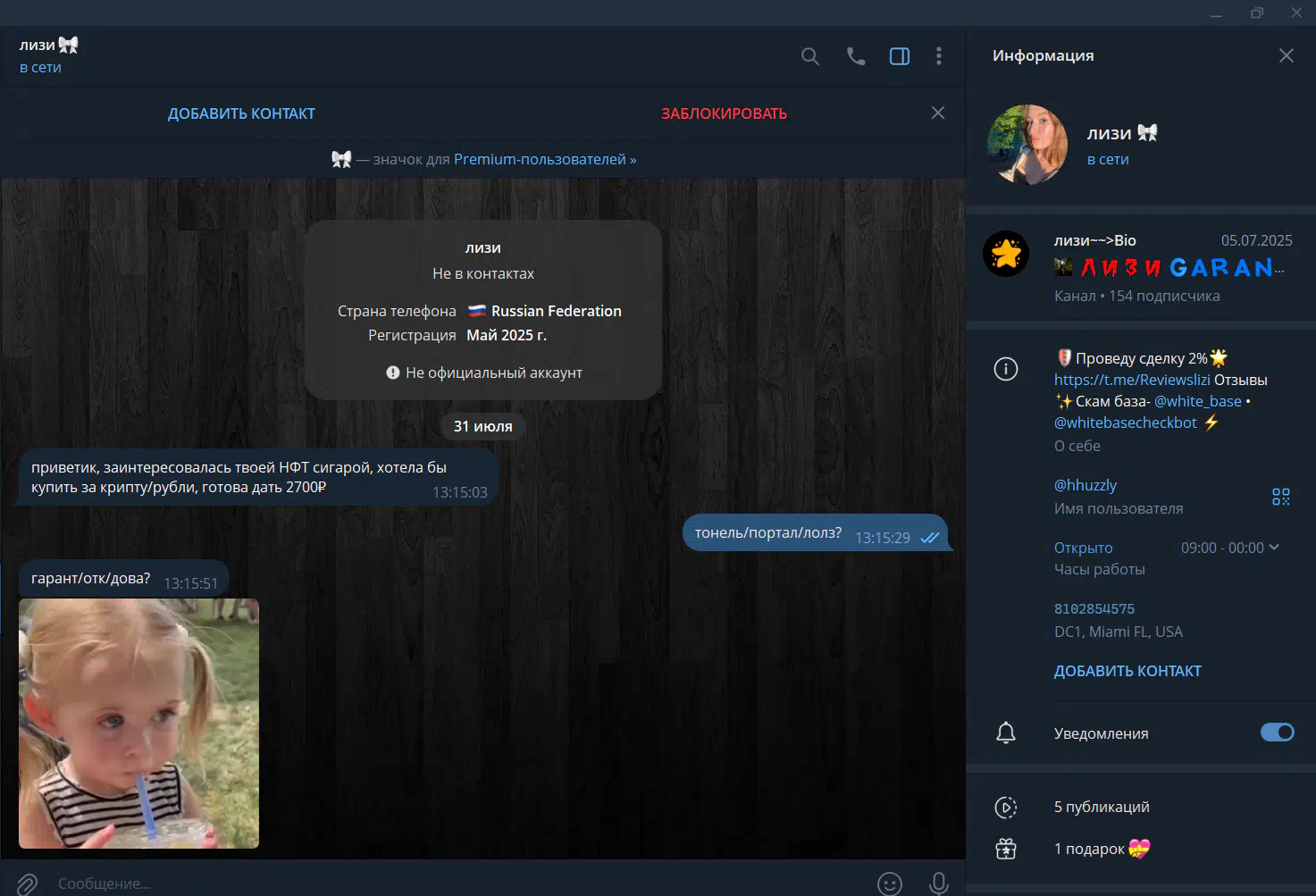
Task: Click the 31 июля date badge
Action: pos(483,426)
